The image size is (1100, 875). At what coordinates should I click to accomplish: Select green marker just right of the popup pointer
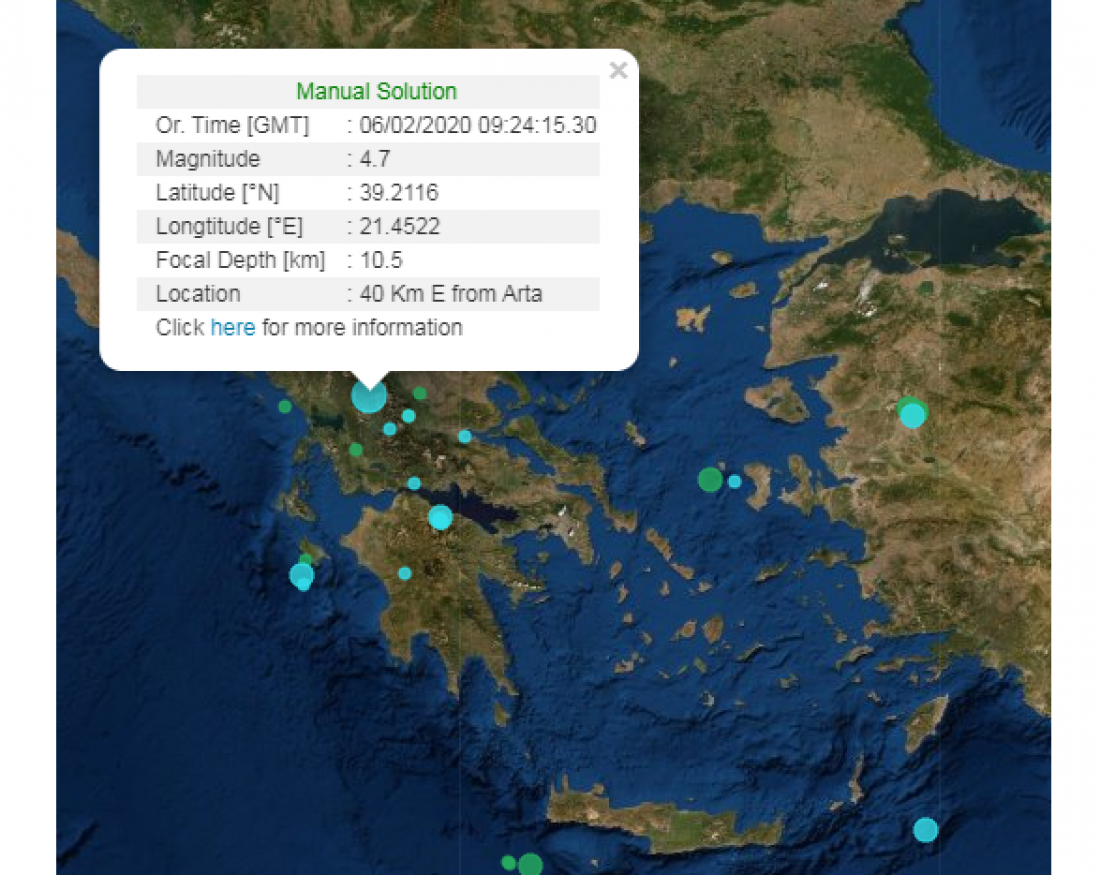click(x=420, y=393)
